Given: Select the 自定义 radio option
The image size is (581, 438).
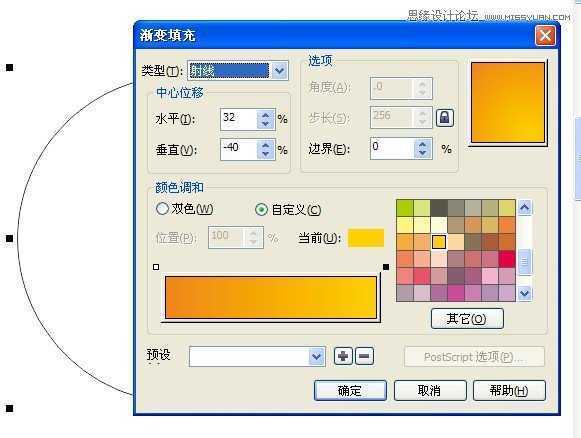Looking at the screenshot, I should click(261, 210).
